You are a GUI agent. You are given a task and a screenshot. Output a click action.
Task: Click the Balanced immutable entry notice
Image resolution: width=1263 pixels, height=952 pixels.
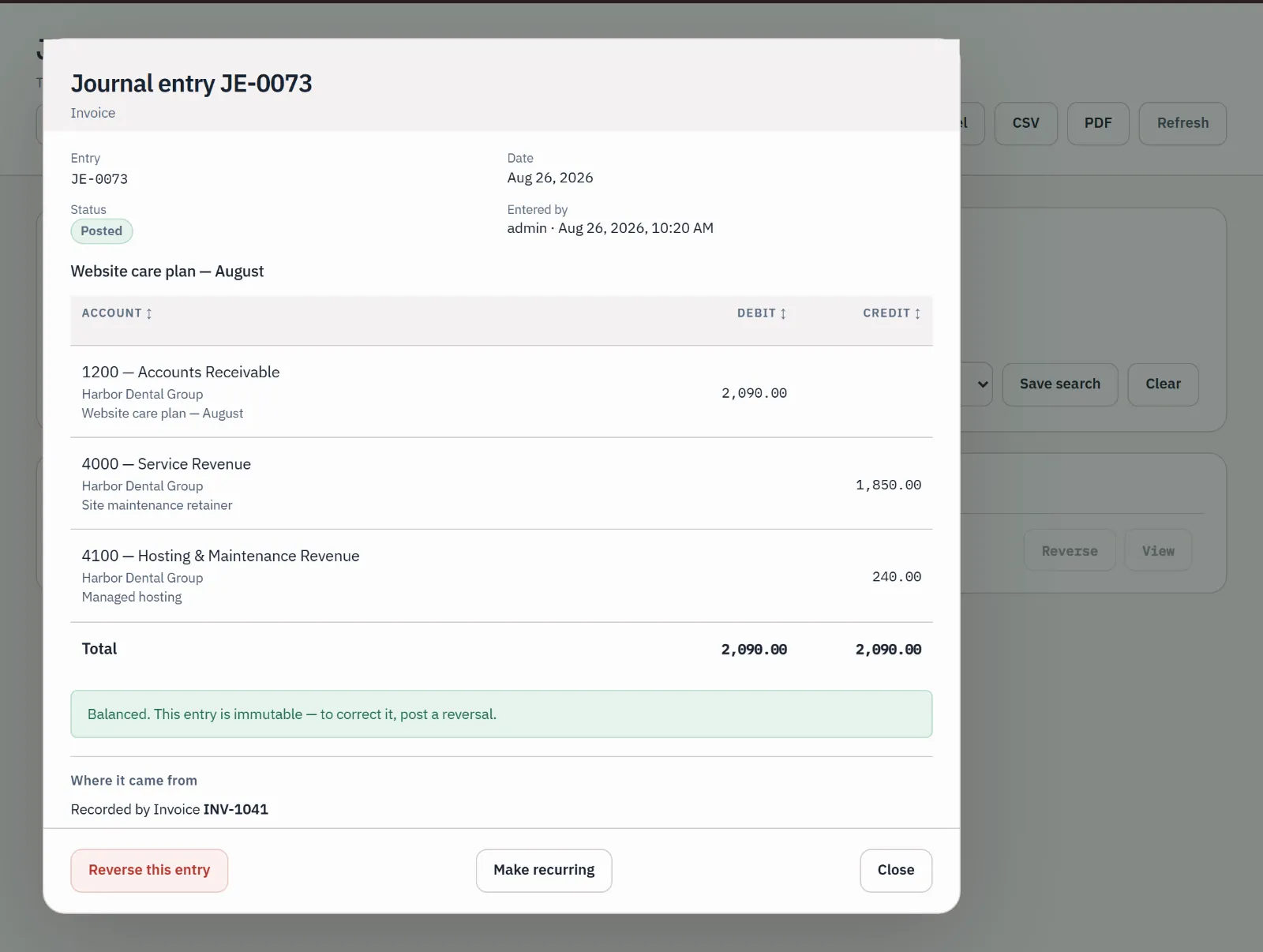click(x=501, y=714)
